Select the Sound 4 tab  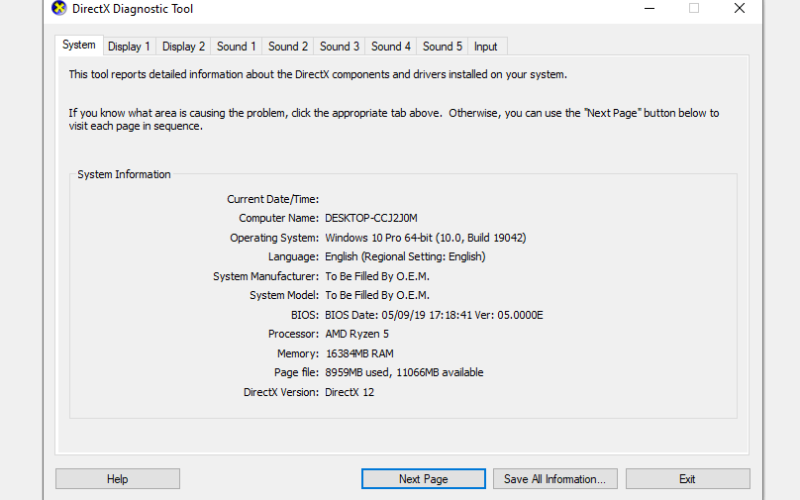click(391, 46)
